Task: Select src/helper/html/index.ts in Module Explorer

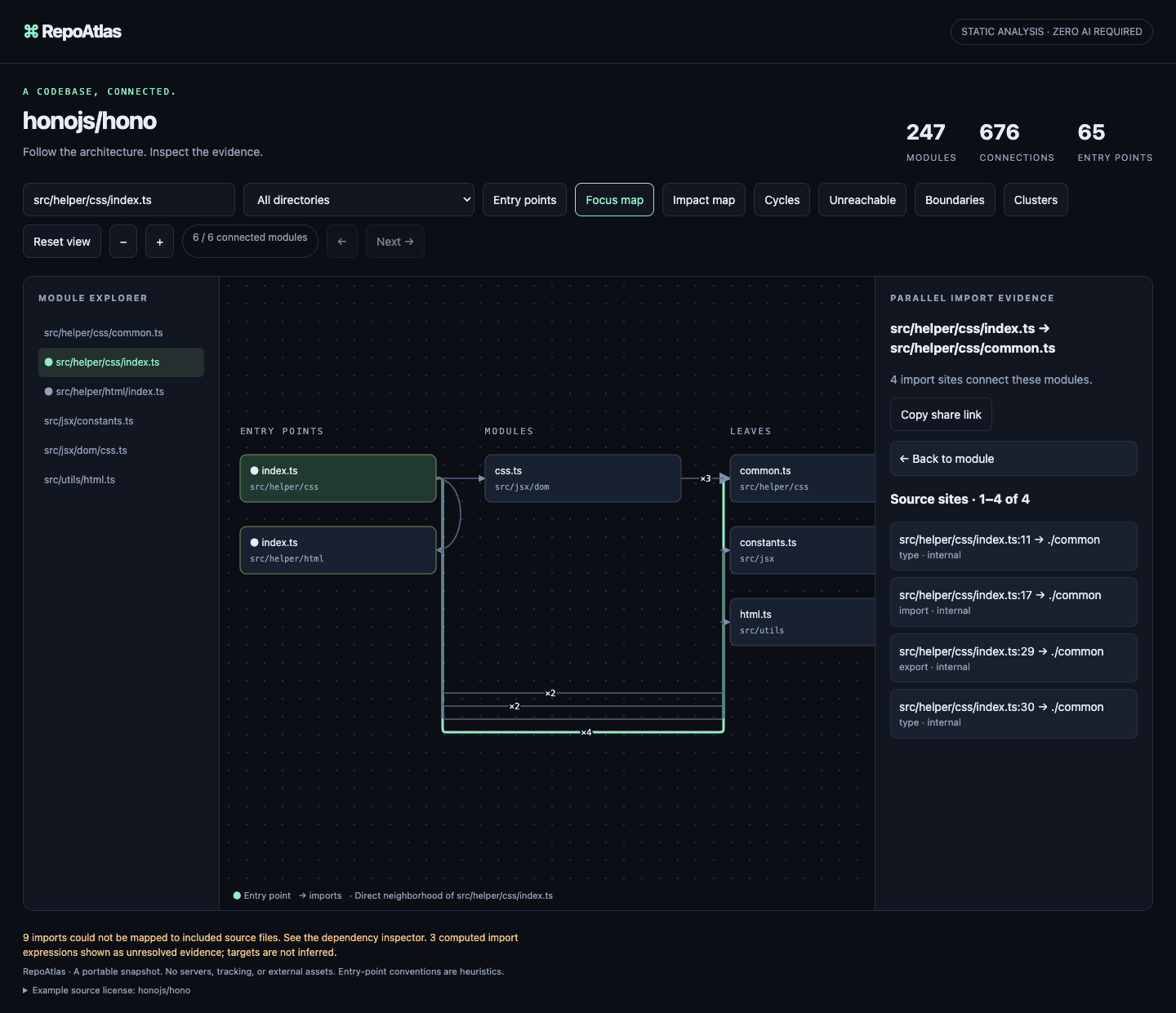Action: click(x=121, y=392)
